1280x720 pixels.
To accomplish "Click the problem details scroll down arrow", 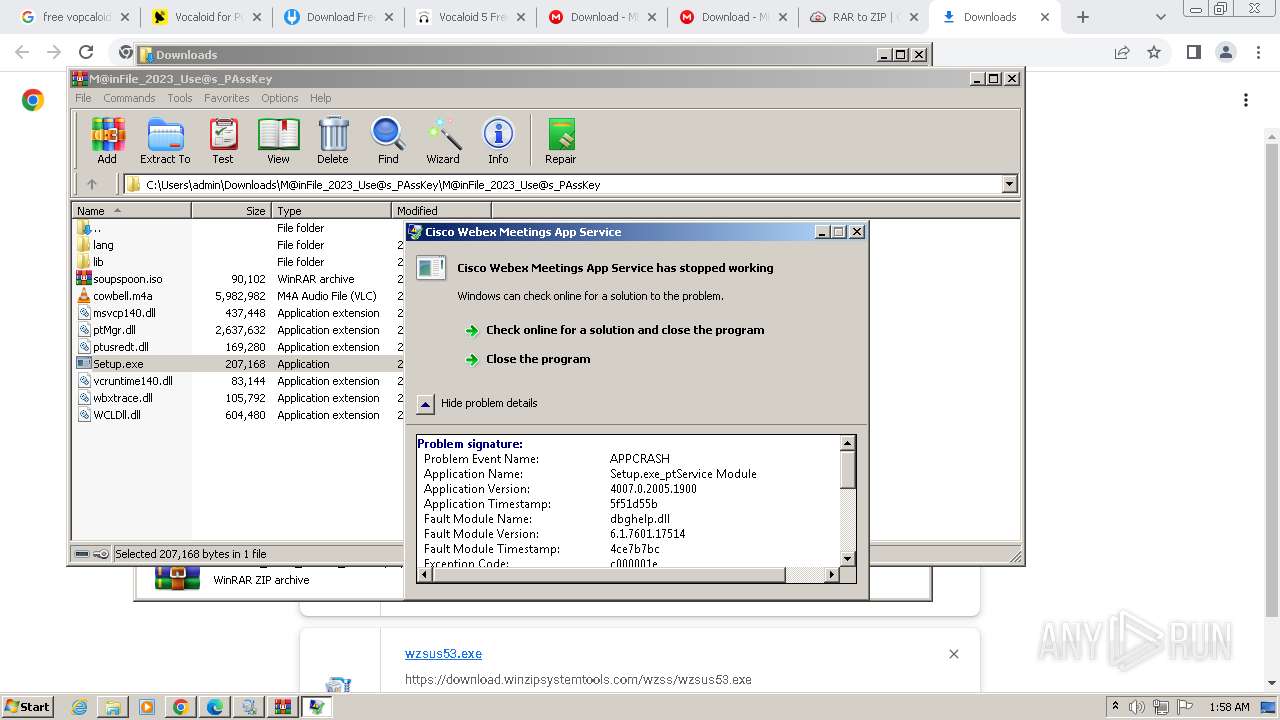I will click(x=847, y=559).
